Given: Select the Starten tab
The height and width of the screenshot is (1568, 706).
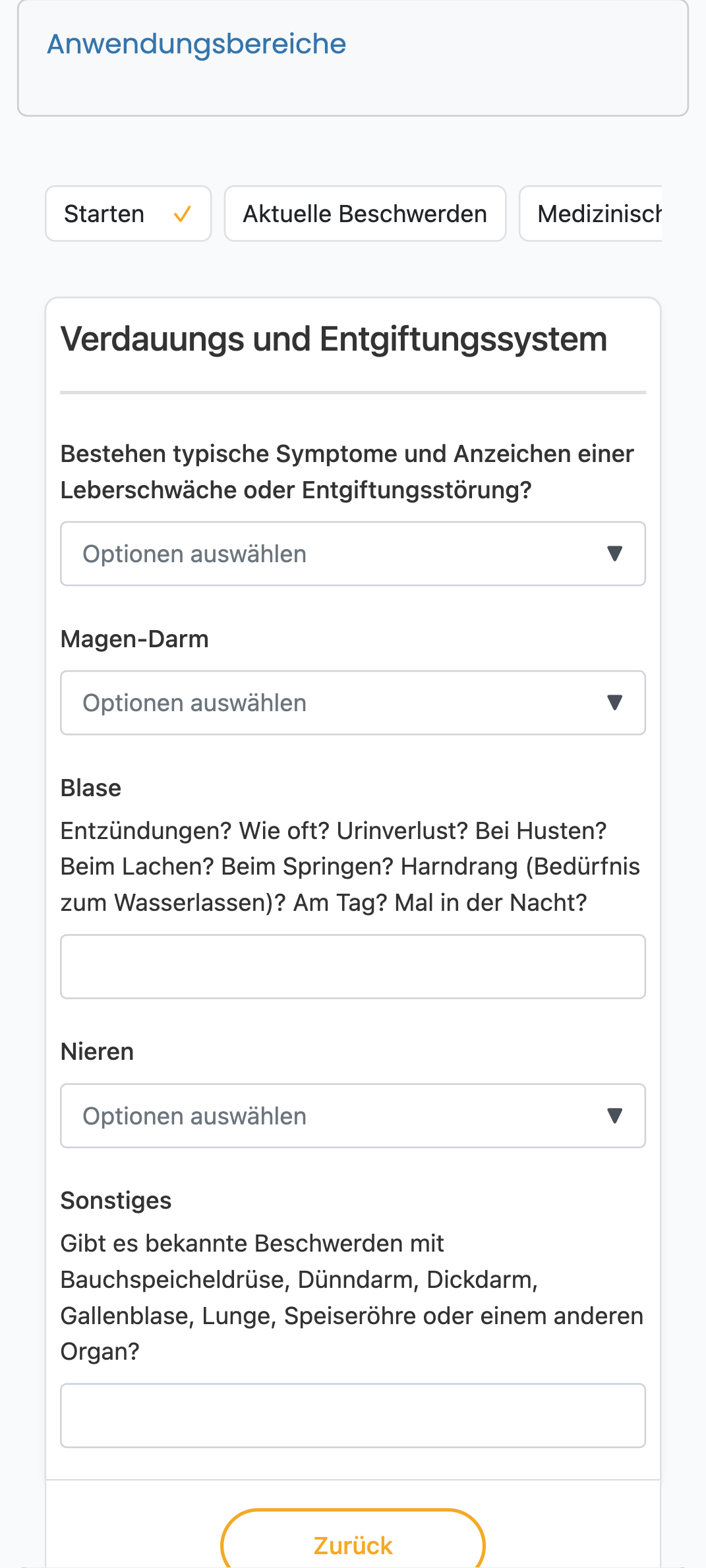Looking at the screenshot, I should 128,214.
